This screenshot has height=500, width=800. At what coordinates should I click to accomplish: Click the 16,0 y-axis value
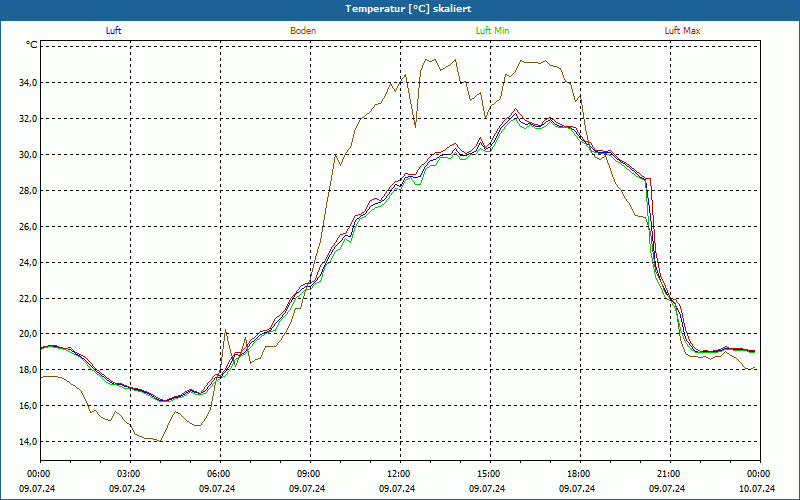pos(28,406)
